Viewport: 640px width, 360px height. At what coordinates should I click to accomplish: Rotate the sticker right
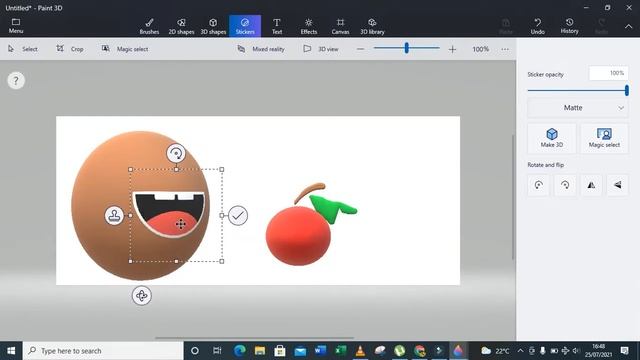(x=565, y=185)
